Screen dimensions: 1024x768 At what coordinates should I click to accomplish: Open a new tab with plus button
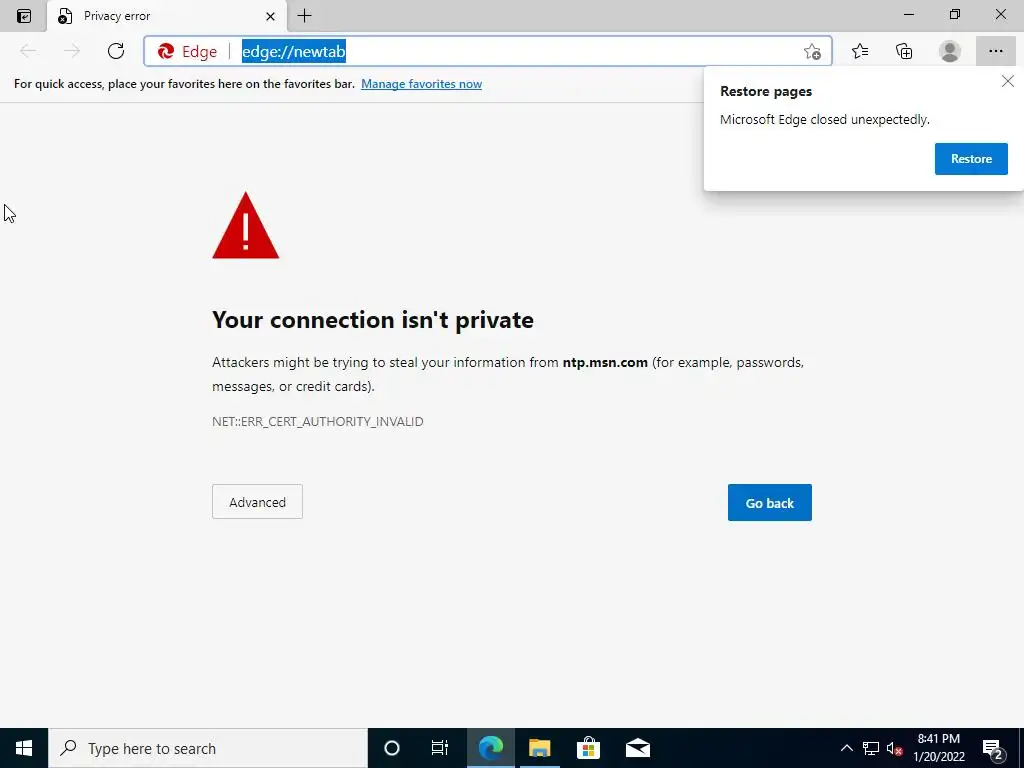304,16
